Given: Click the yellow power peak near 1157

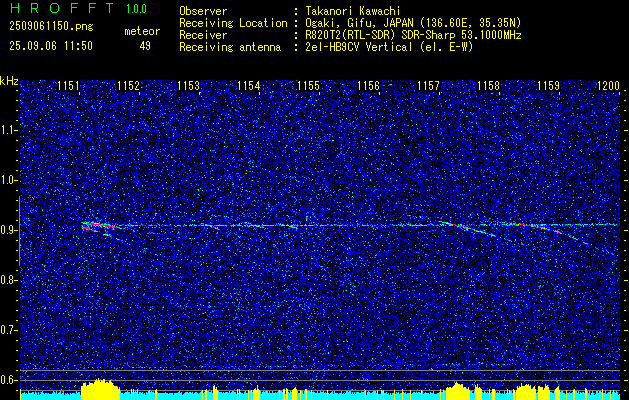Looking at the screenshot, I should (457, 391).
